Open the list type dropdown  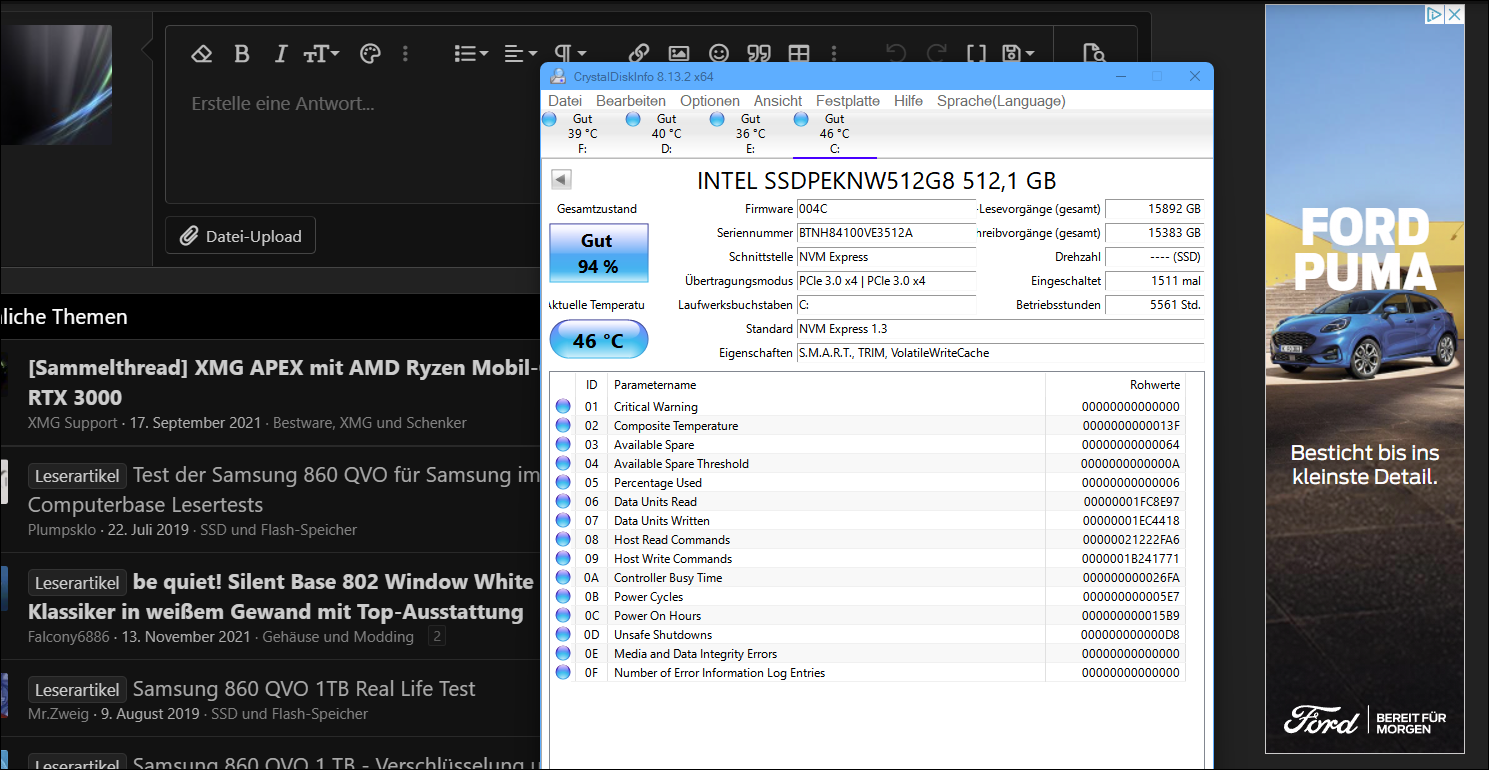coord(471,54)
